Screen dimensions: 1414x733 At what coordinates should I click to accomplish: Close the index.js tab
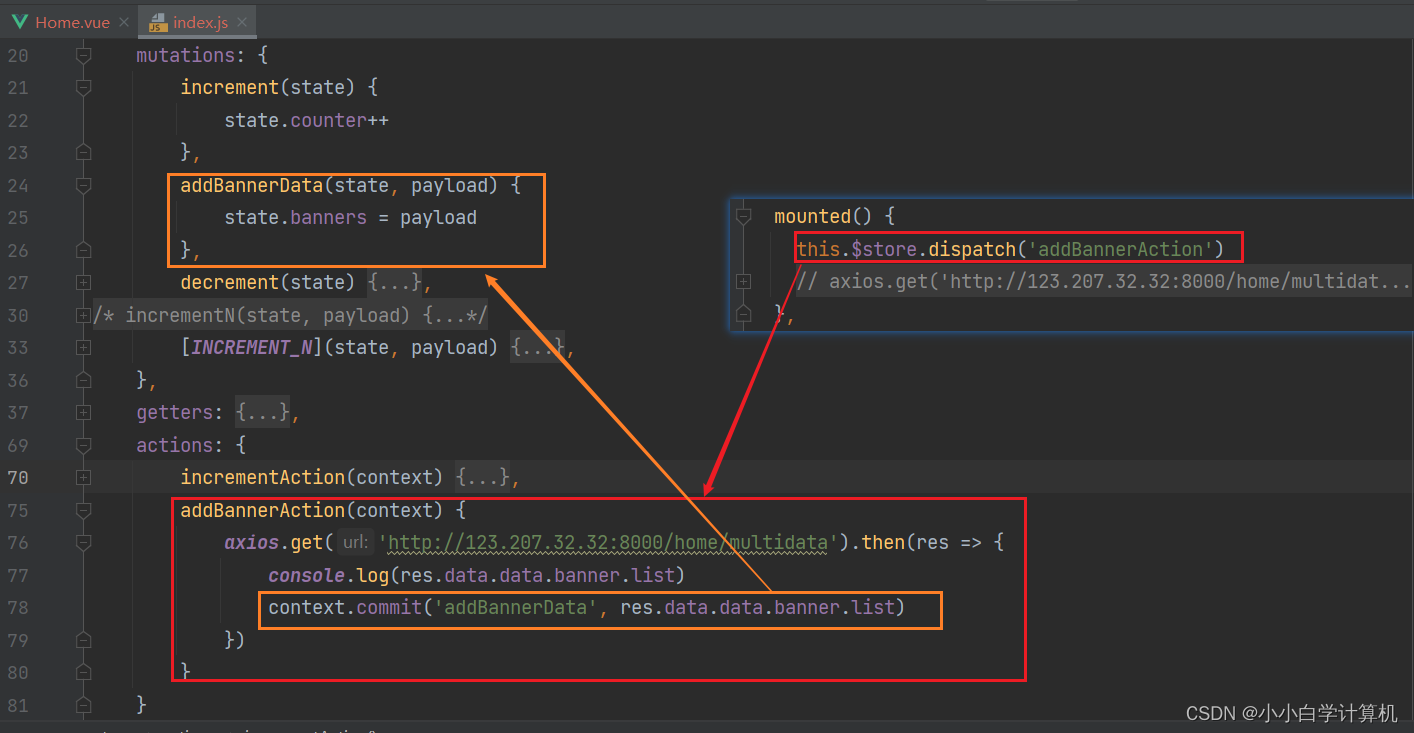point(242,22)
